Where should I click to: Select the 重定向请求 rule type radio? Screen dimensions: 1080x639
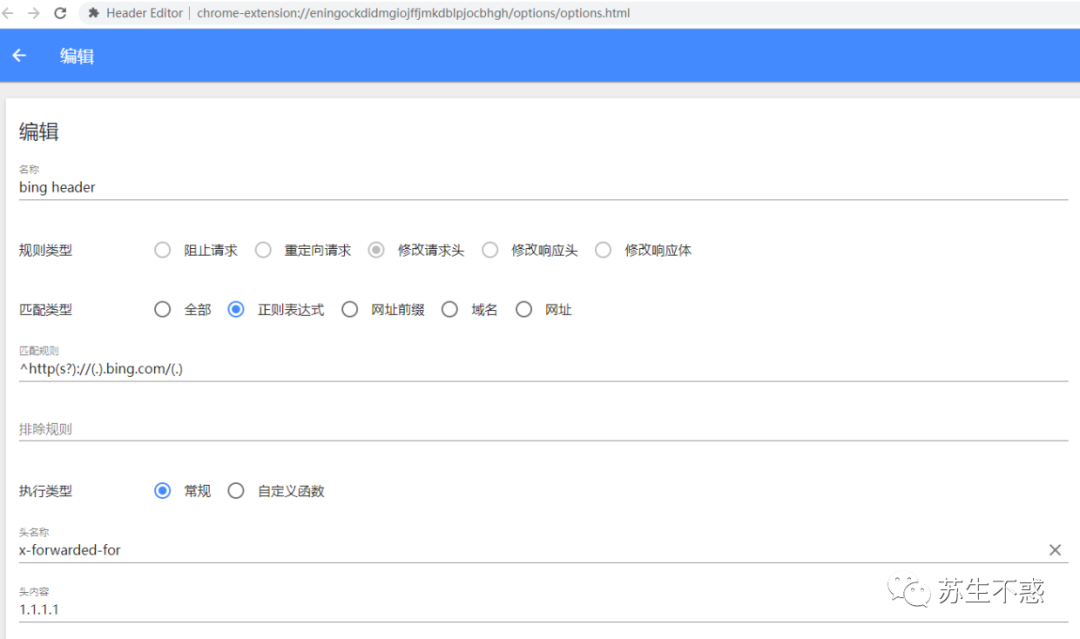263,250
